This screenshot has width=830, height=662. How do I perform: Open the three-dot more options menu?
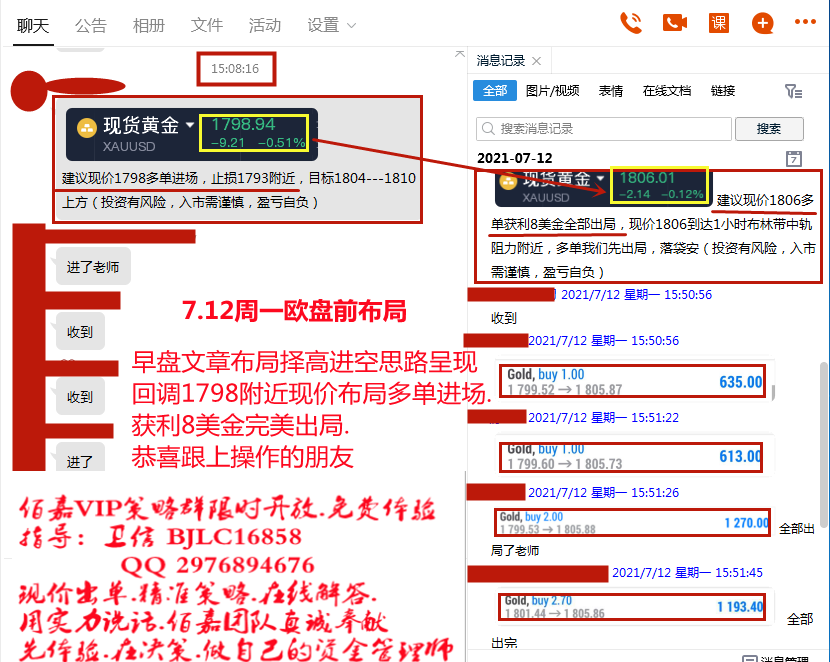805,22
